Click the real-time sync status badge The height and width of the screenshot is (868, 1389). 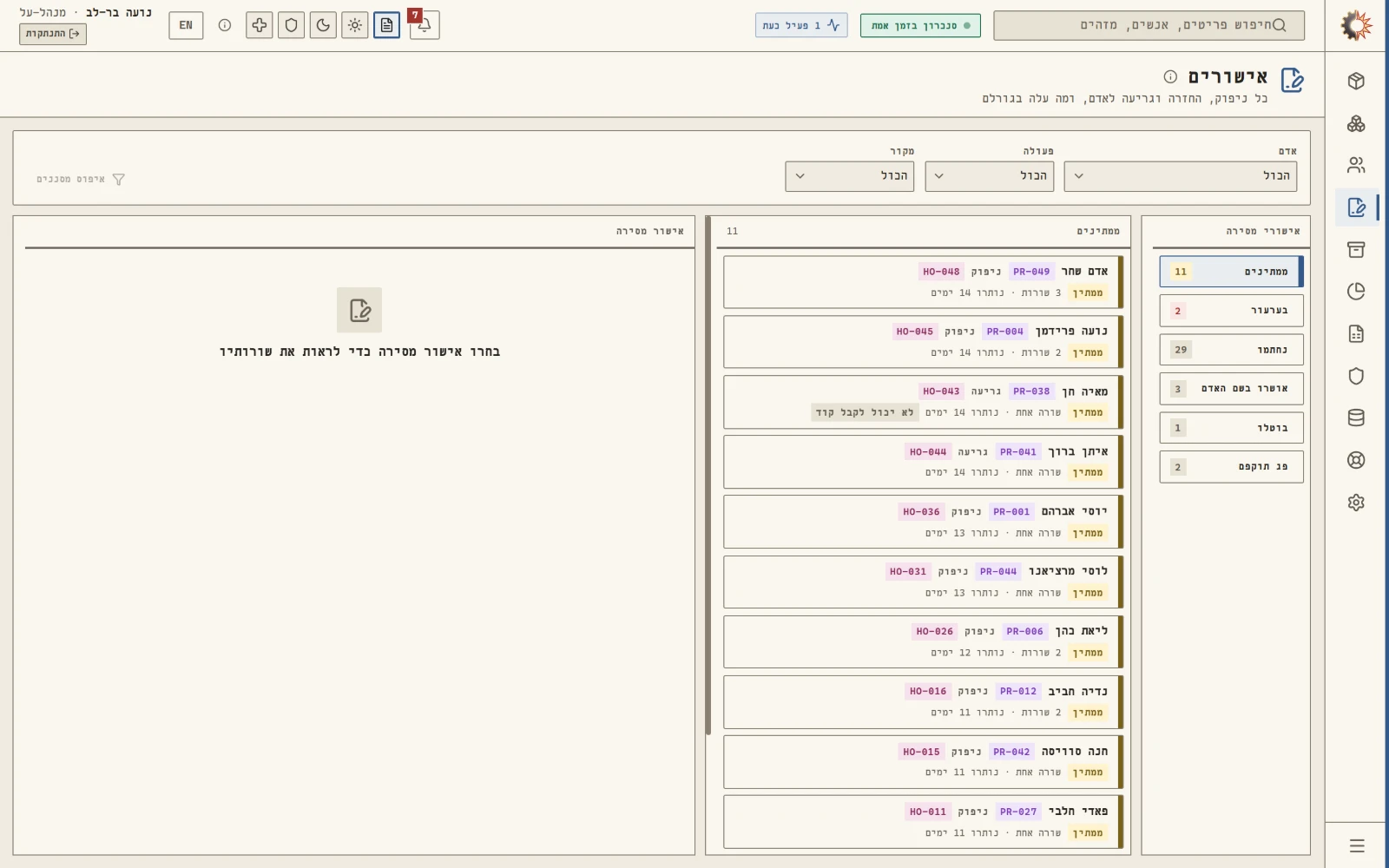920,25
